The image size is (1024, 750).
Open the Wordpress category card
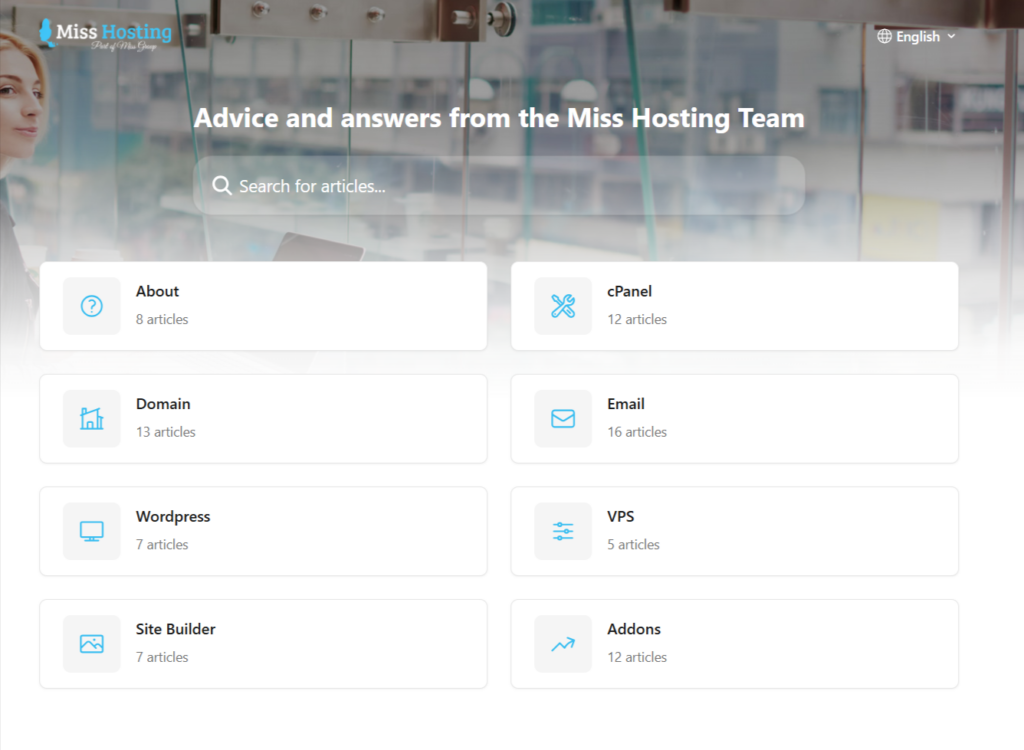coord(263,531)
